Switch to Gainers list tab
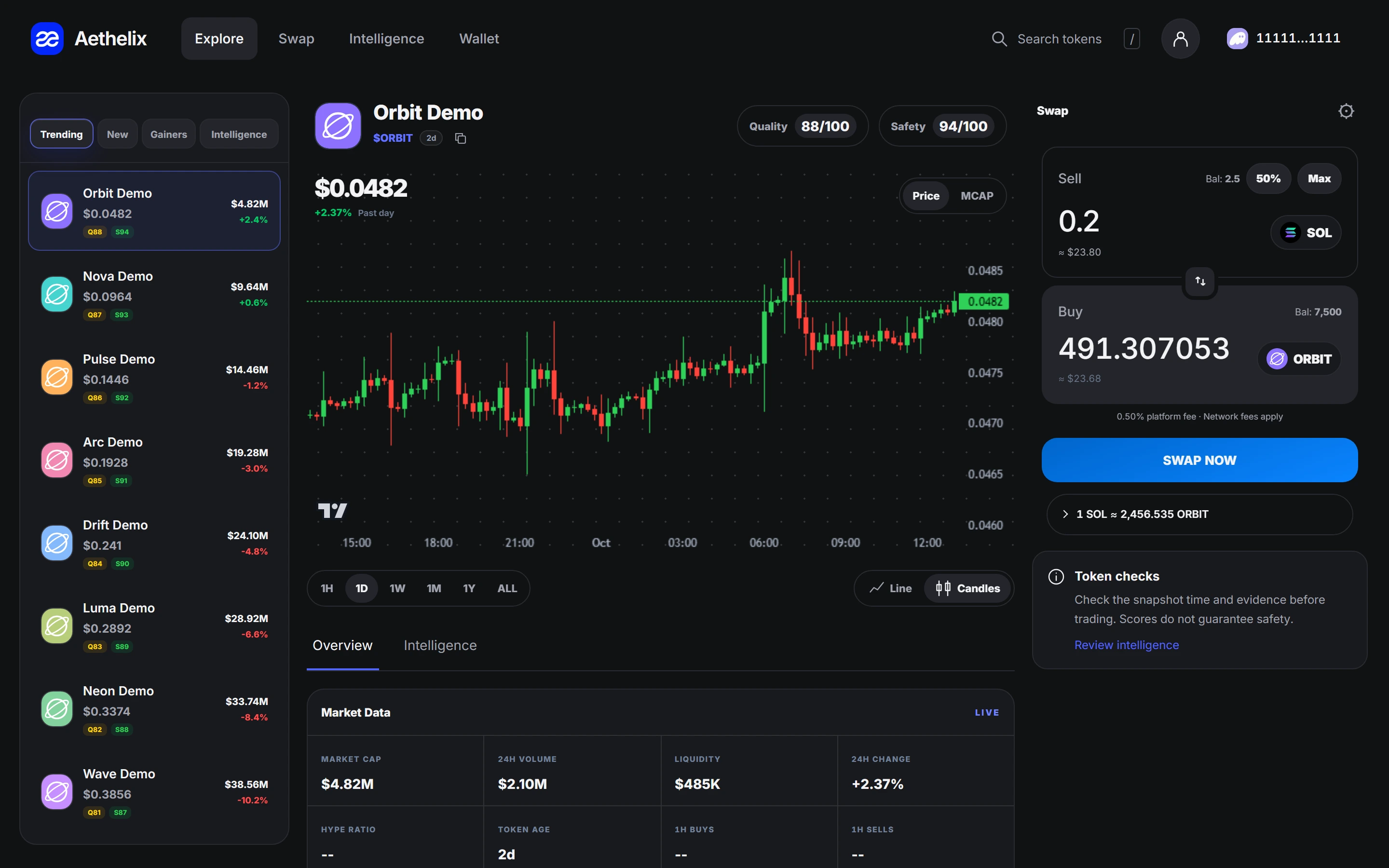Screen dimensions: 1389x868 coord(169,134)
